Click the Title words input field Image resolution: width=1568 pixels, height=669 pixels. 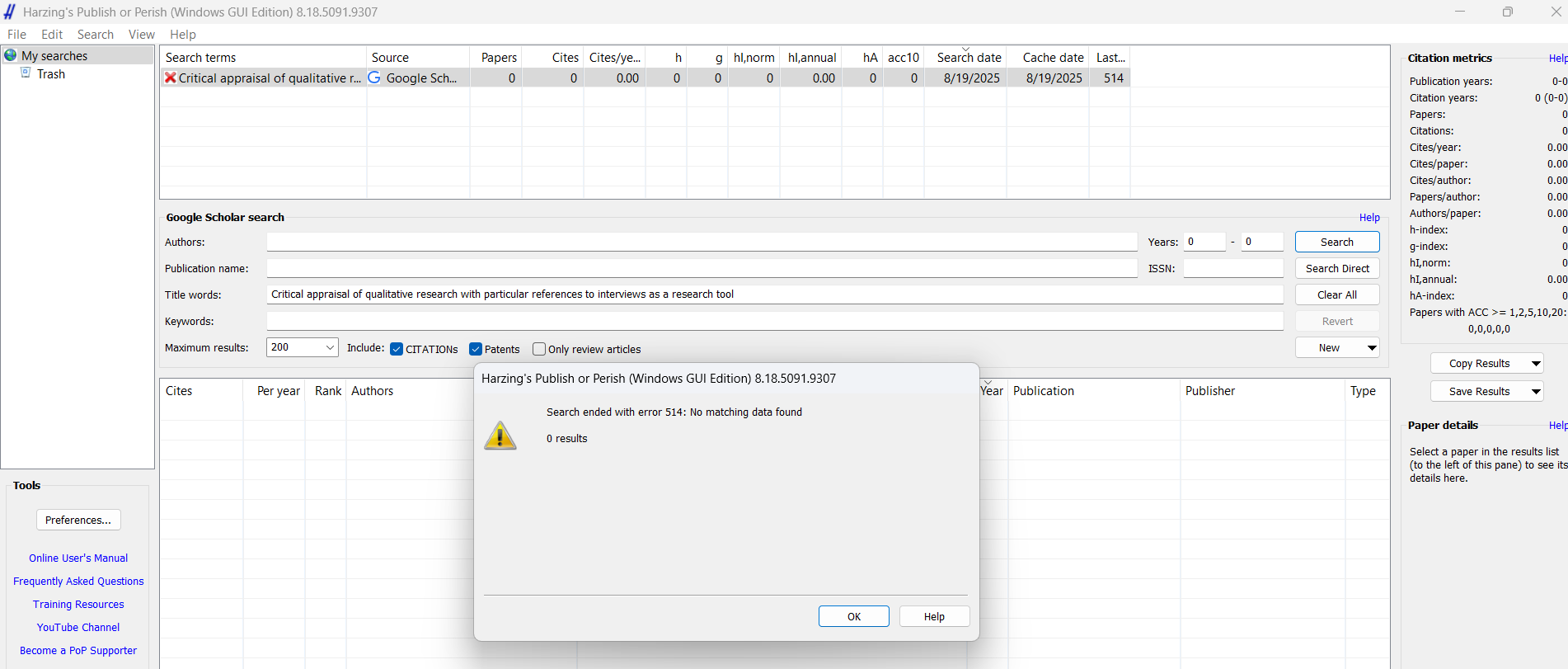click(x=774, y=294)
